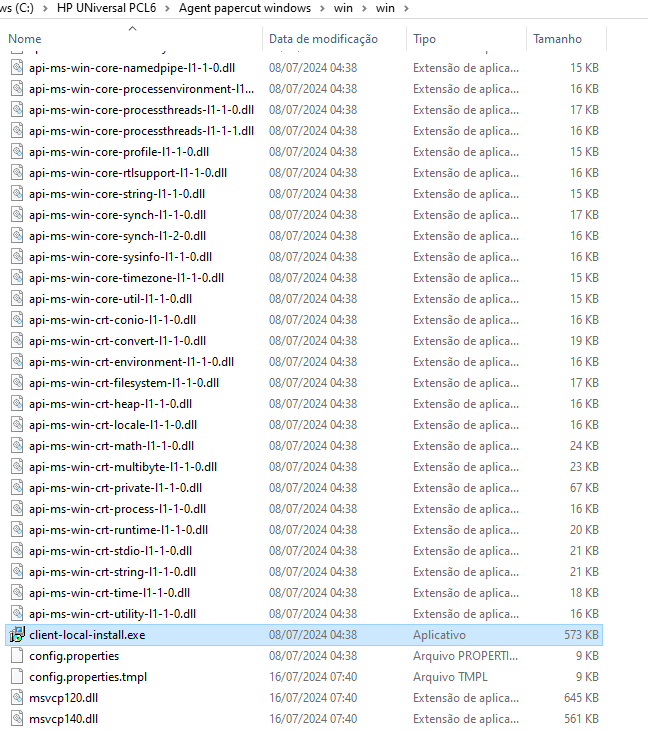This screenshot has width=648, height=731.
Task: Click the client-local-install.exe application icon
Action: click(16, 635)
